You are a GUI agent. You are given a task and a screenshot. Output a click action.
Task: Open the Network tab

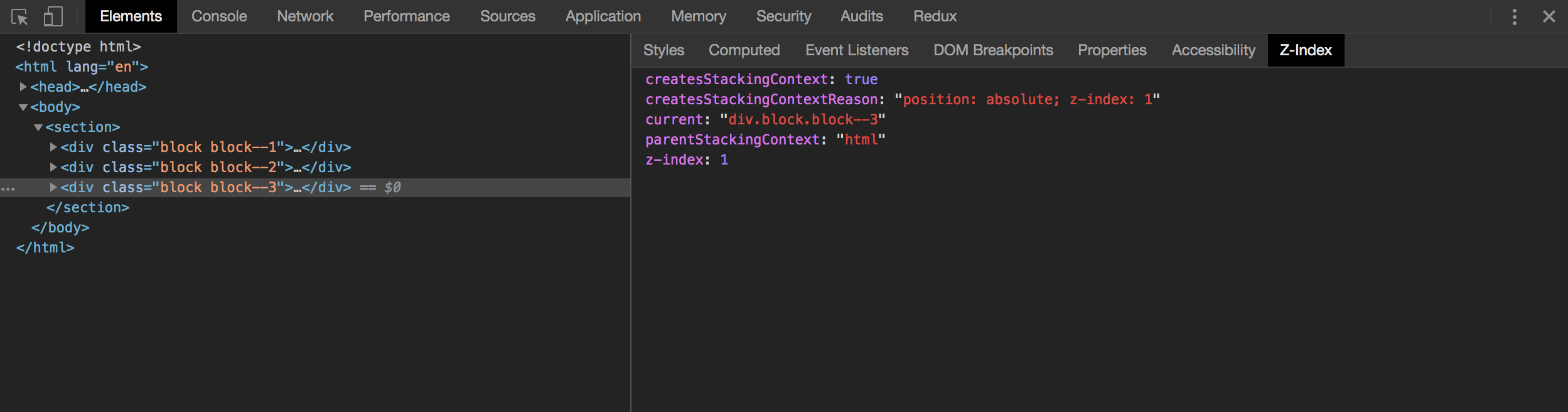click(x=305, y=16)
